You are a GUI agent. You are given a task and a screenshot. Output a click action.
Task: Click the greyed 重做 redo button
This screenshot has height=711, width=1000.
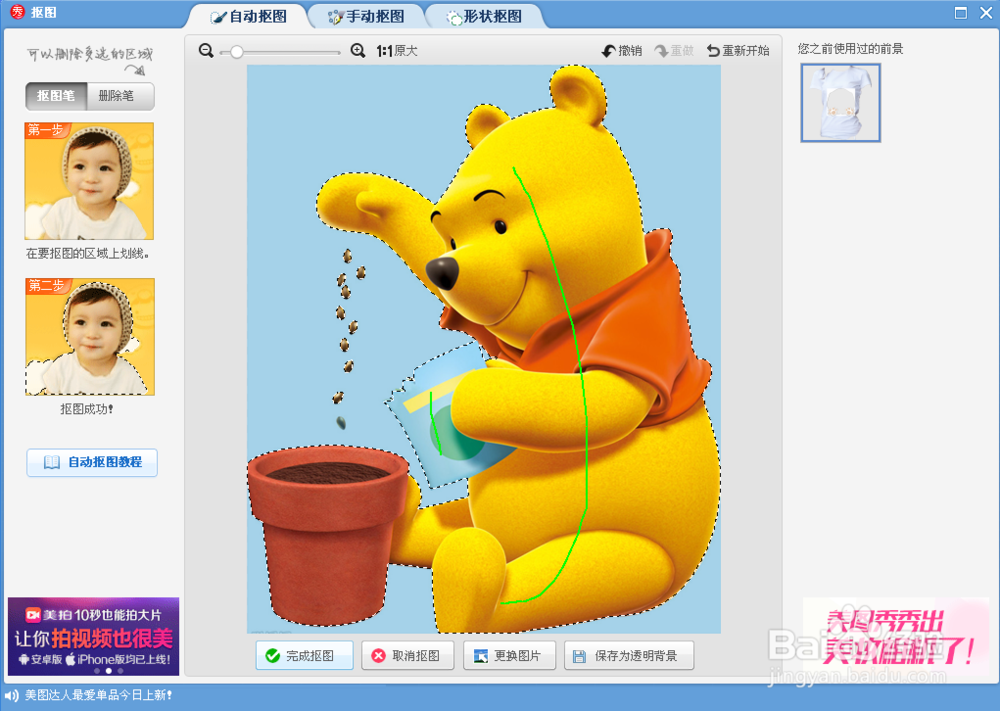(x=674, y=50)
